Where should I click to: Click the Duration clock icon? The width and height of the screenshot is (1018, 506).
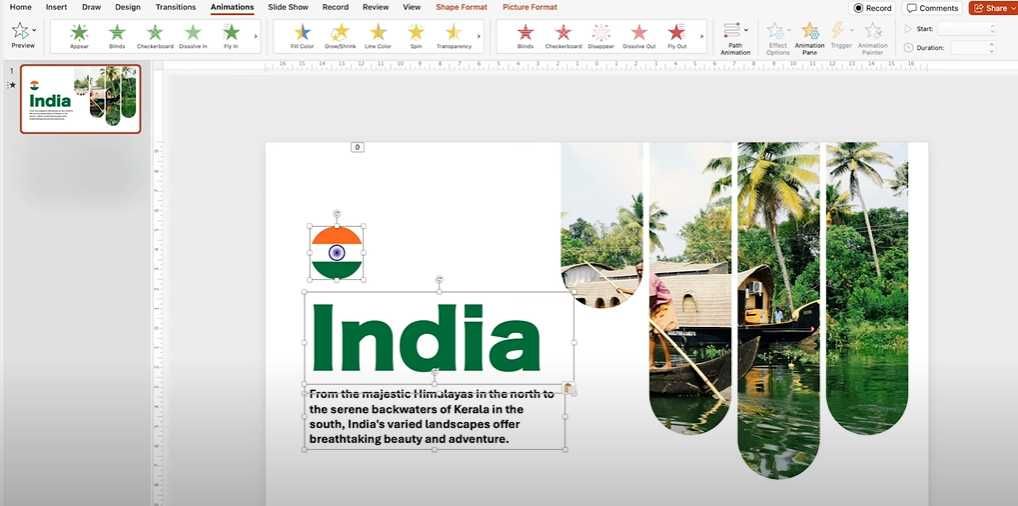tap(908, 47)
